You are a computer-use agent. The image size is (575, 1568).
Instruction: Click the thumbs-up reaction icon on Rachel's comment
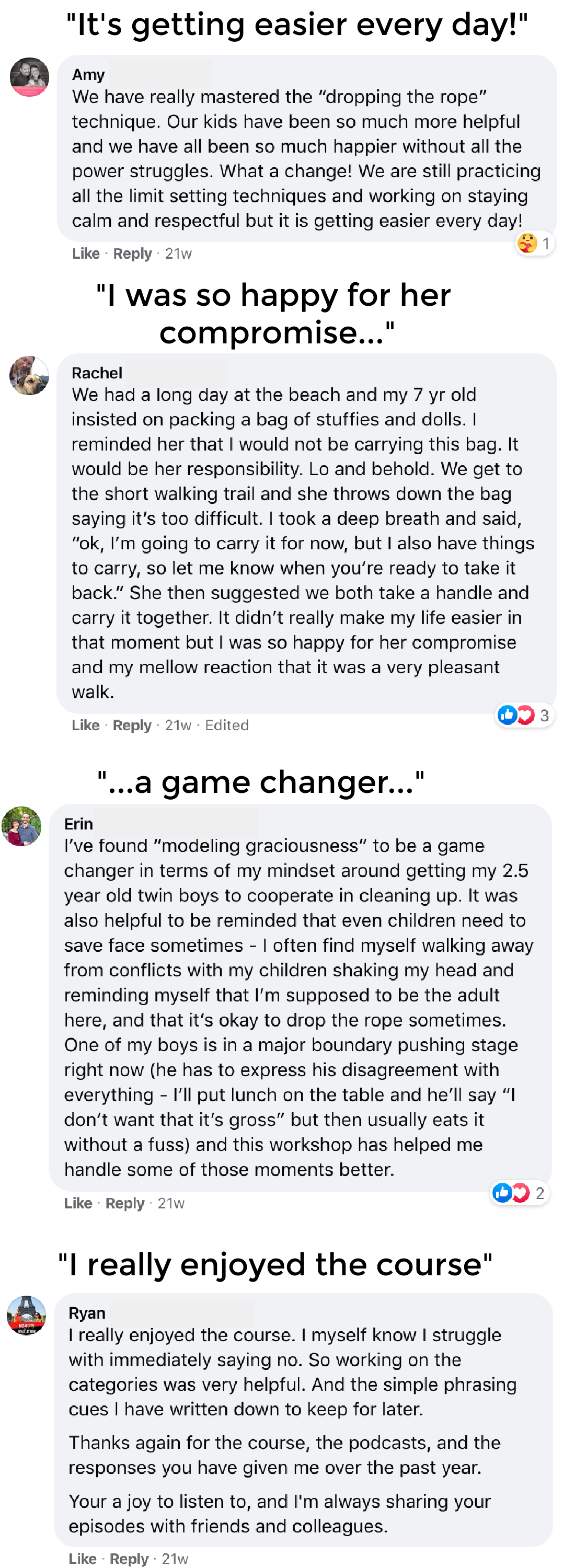(x=507, y=714)
